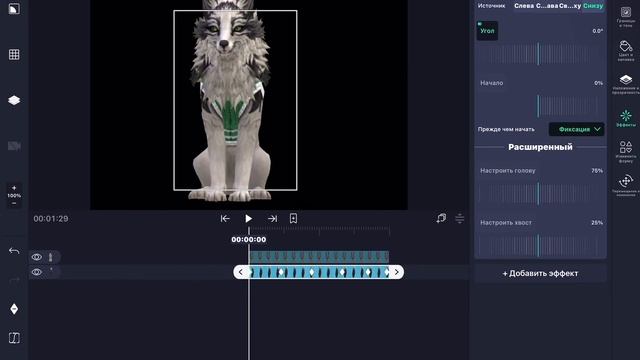Click the split layer icon at bottom left
640x360 pixels.
pos(14,338)
